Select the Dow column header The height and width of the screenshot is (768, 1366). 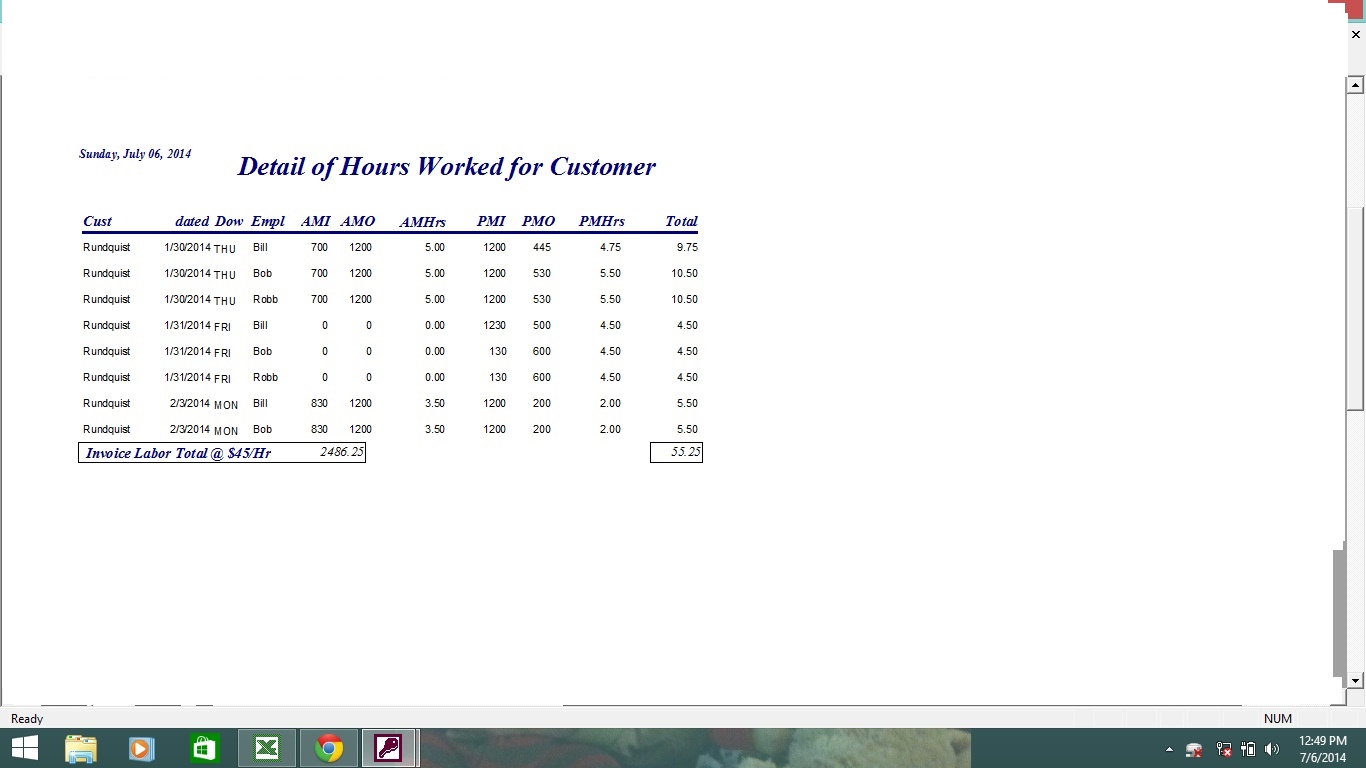pyautogui.click(x=229, y=221)
